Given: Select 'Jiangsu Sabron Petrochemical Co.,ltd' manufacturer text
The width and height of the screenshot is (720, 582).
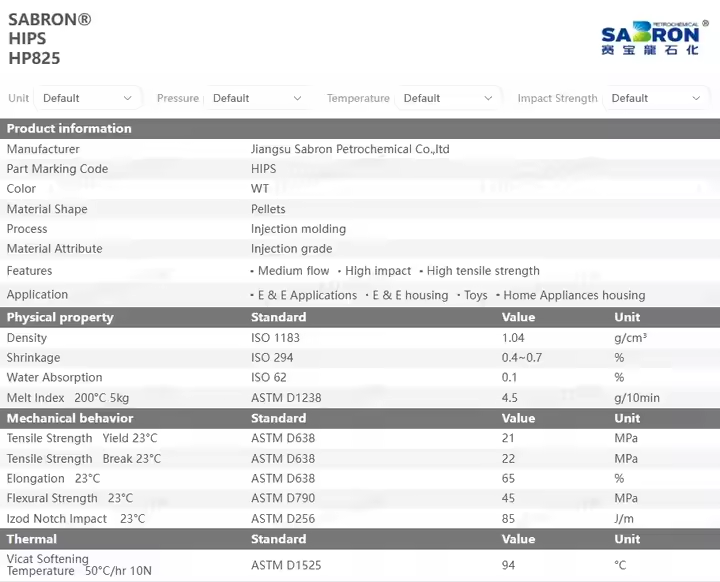Looking at the screenshot, I should tap(350, 149).
